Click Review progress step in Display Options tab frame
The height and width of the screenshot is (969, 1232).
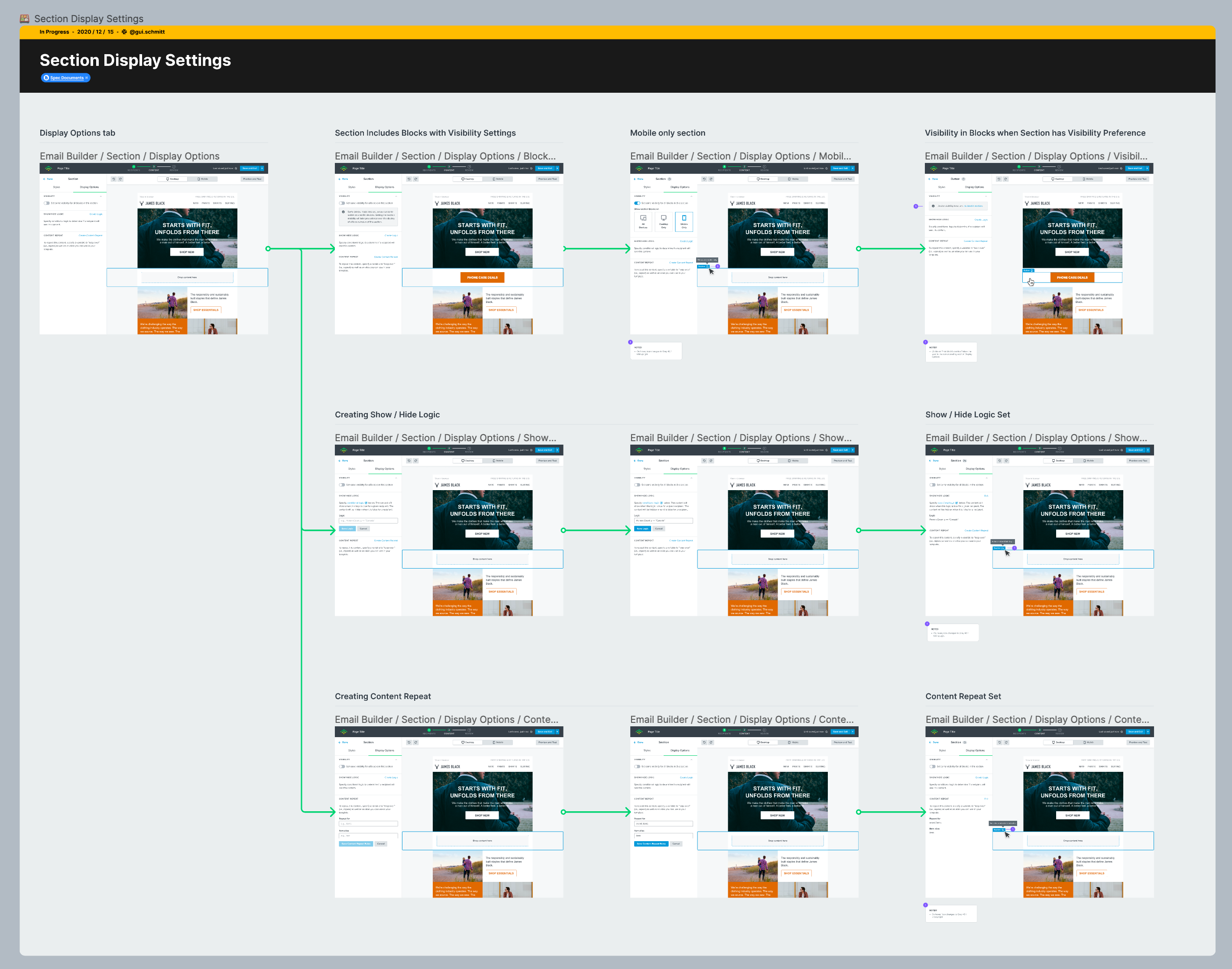(x=174, y=168)
